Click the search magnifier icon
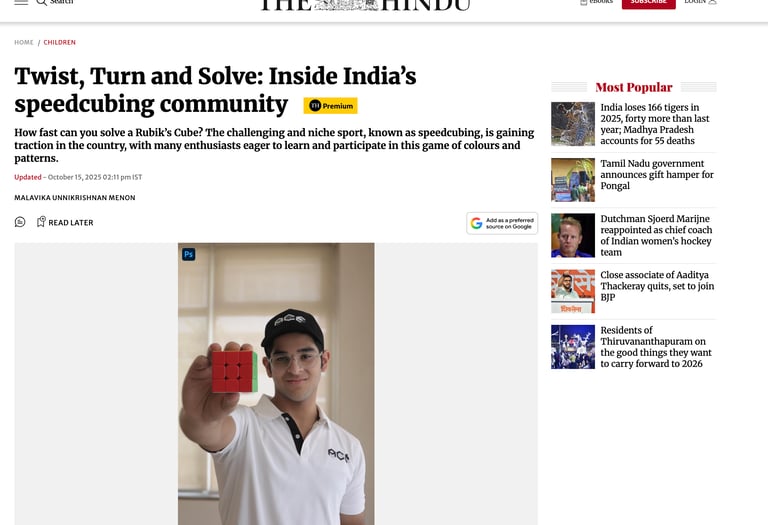The image size is (768, 525). tap(41, 2)
